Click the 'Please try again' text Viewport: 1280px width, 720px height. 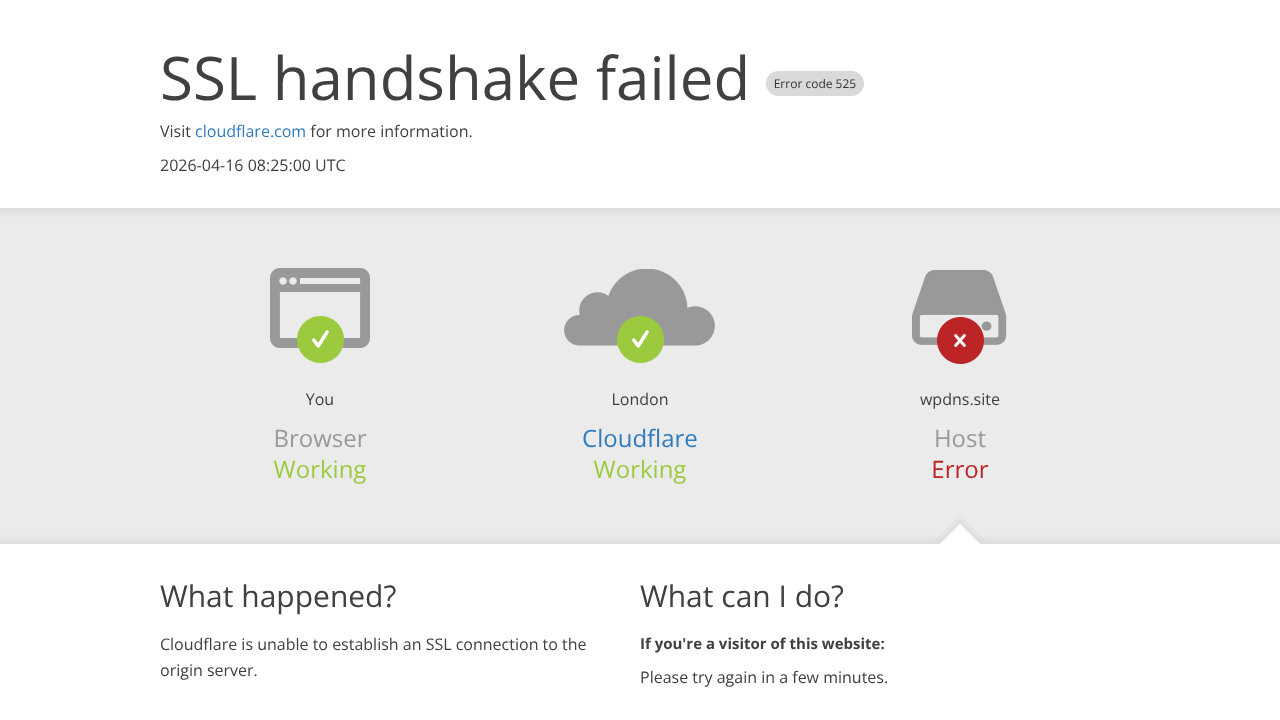click(764, 677)
